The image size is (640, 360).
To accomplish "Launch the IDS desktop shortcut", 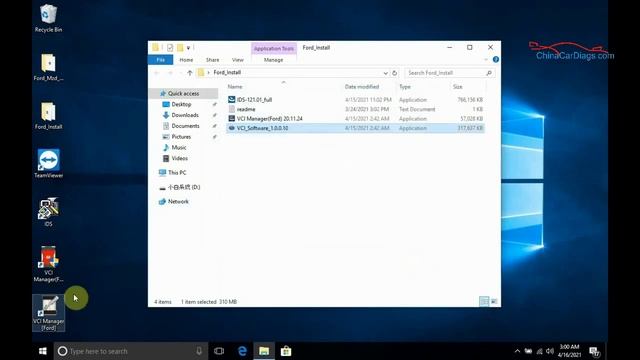I will (48, 212).
